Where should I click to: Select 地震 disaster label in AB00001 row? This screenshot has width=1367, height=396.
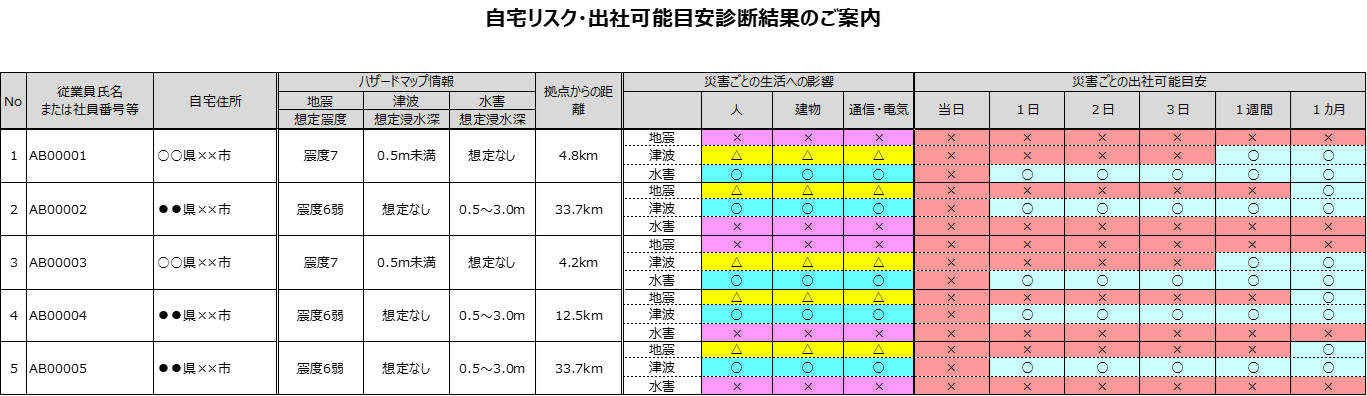pos(662,137)
